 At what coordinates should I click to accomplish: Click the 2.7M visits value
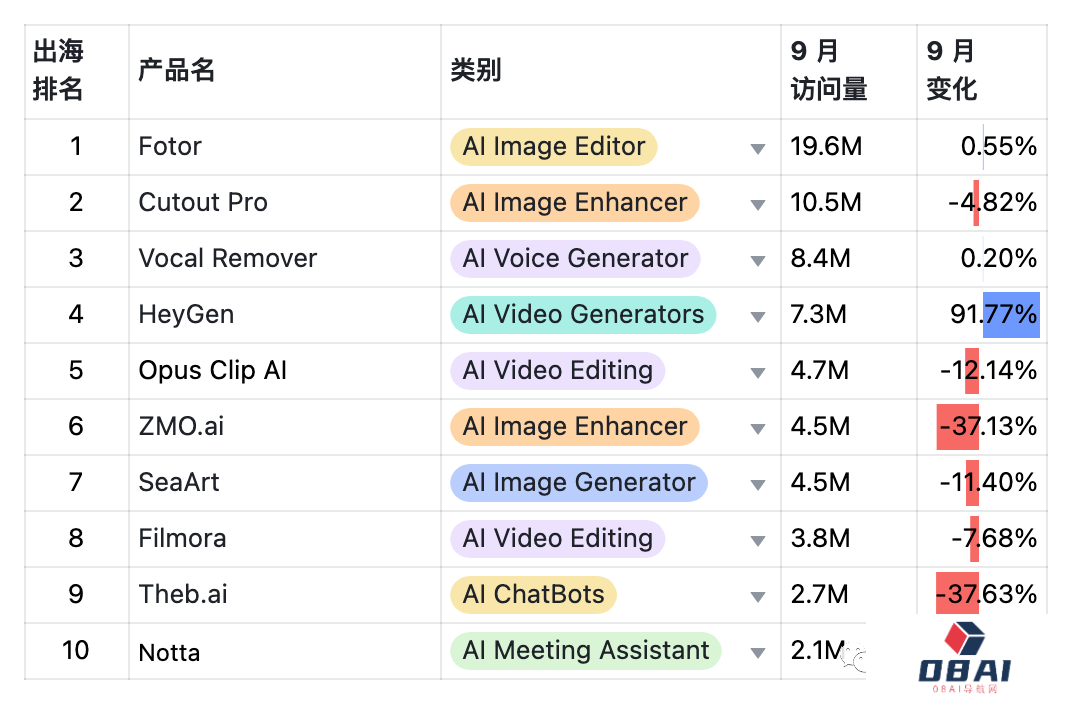click(x=819, y=595)
